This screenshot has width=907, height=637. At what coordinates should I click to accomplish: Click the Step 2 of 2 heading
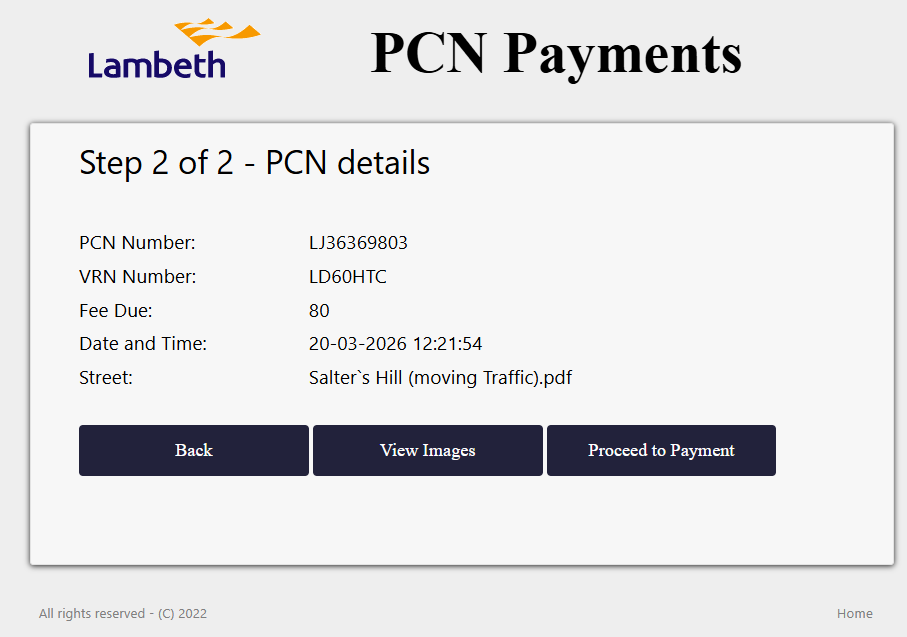[x=254, y=162]
